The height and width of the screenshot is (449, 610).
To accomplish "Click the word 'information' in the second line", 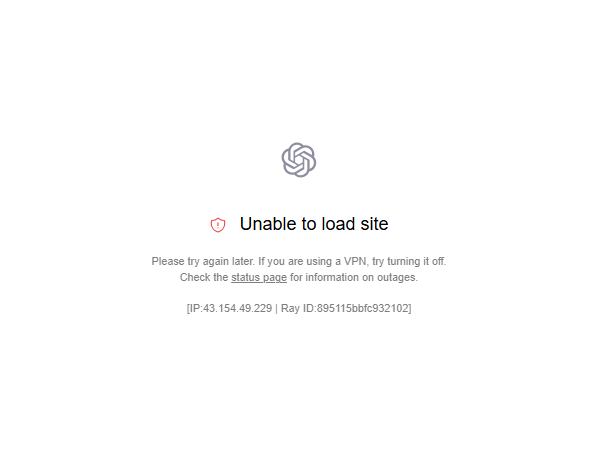I will tap(332, 277).
